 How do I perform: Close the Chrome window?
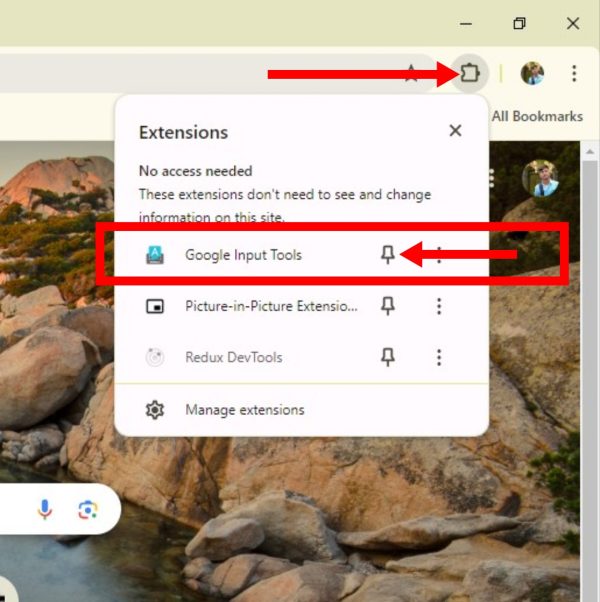pos(573,24)
